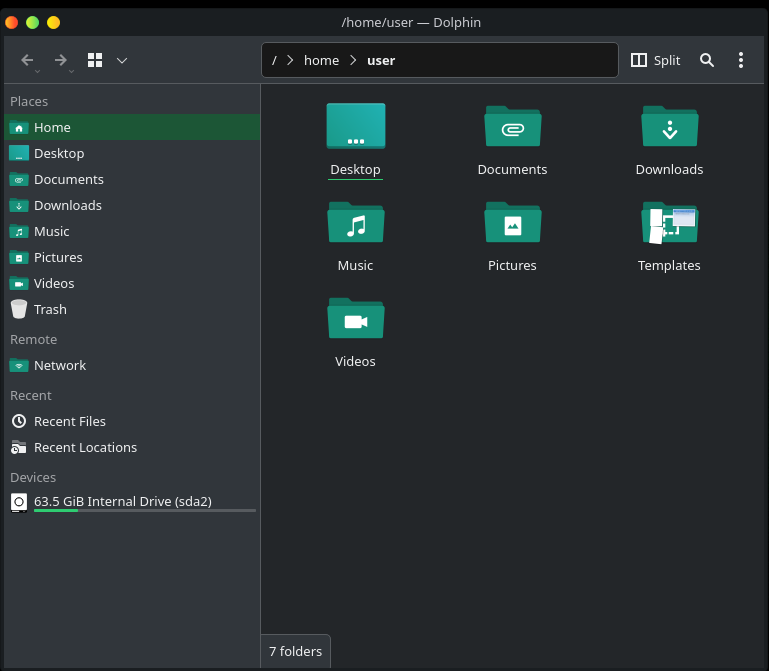Click the search magnifier icon
This screenshot has width=769, height=671.
tap(707, 60)
